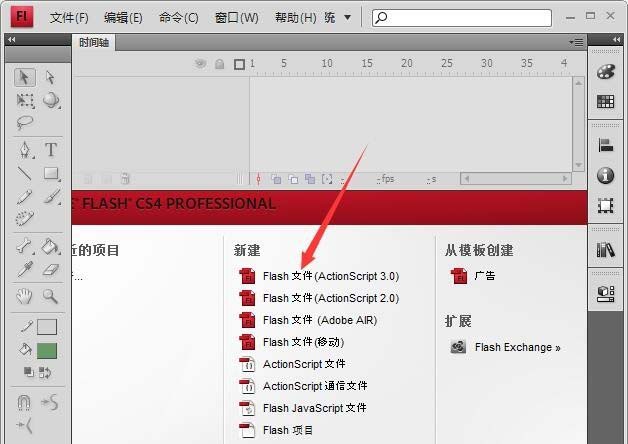Open the 命令(C) menu
This screenshot has height=444, width=628.
tap(178, 18)
